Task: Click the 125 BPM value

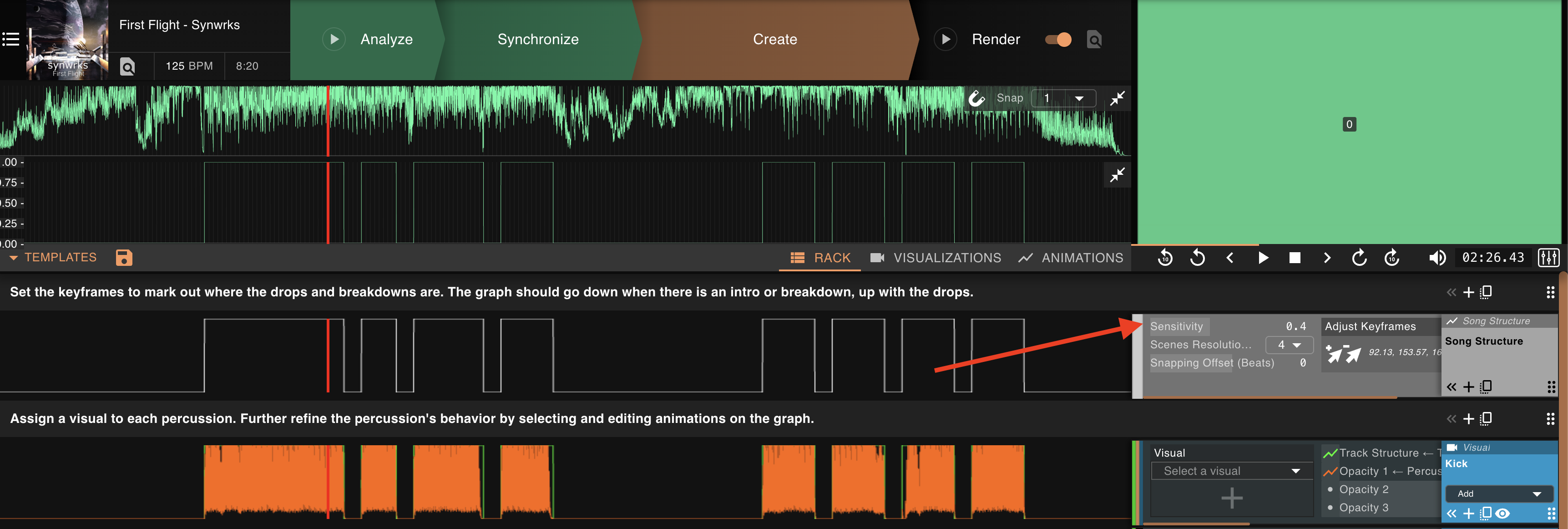Action: 189,66
